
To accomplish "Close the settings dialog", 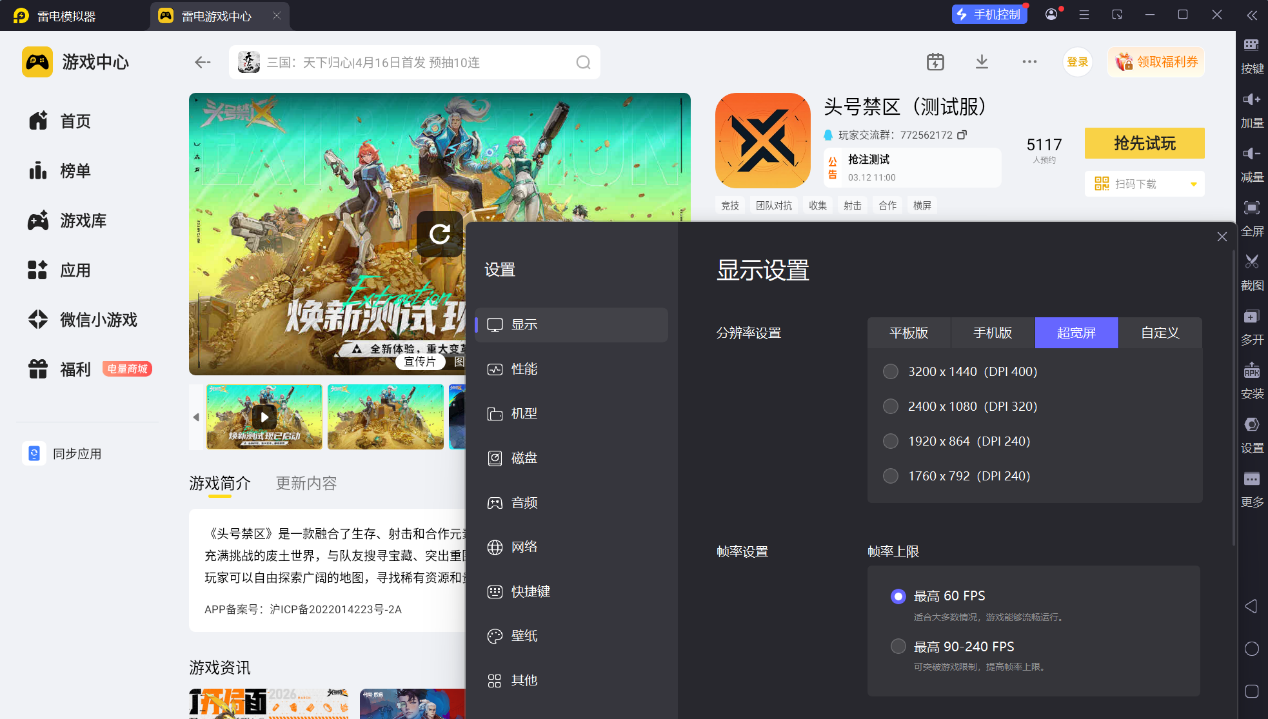I will coord(1222,237).
